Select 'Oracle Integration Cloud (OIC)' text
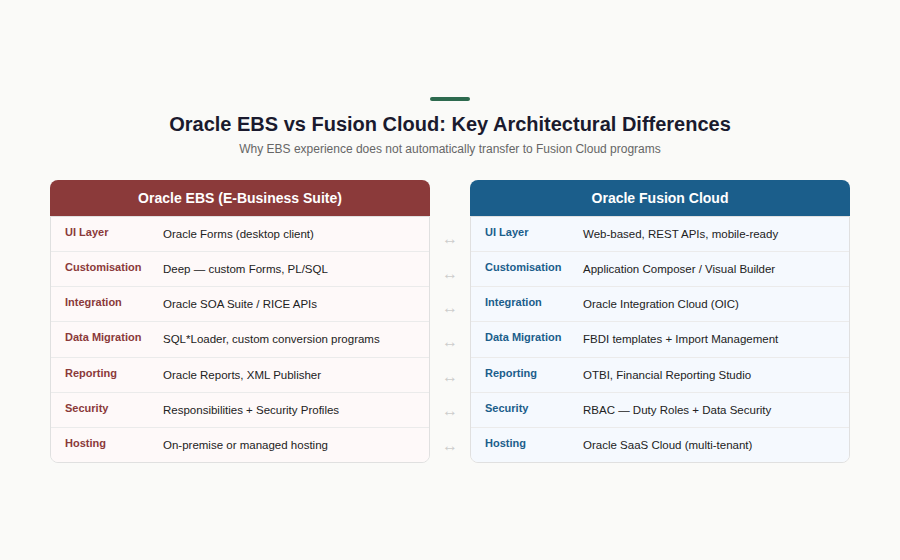 coord(661,304)
